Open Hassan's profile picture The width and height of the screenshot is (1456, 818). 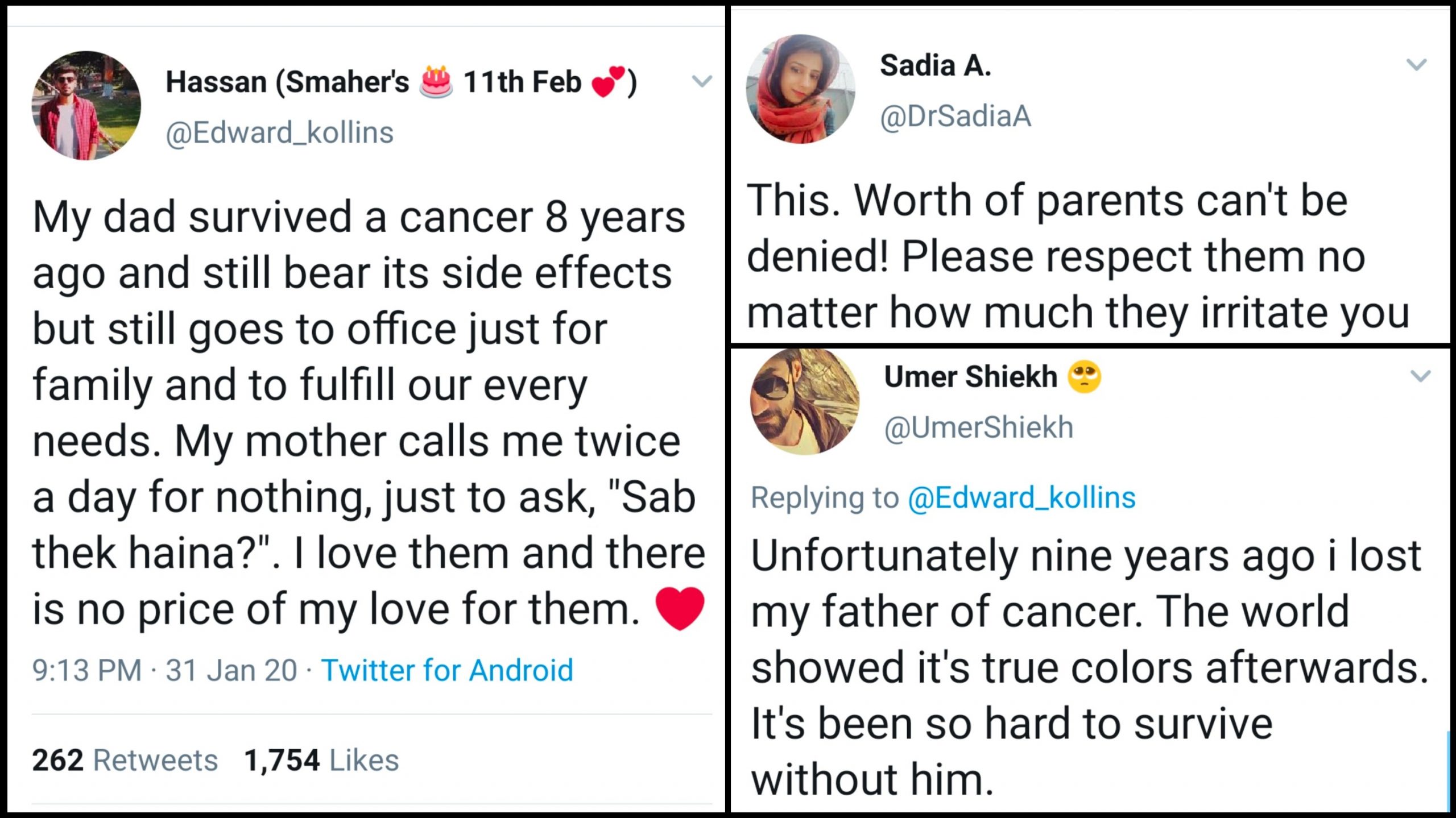86,106
